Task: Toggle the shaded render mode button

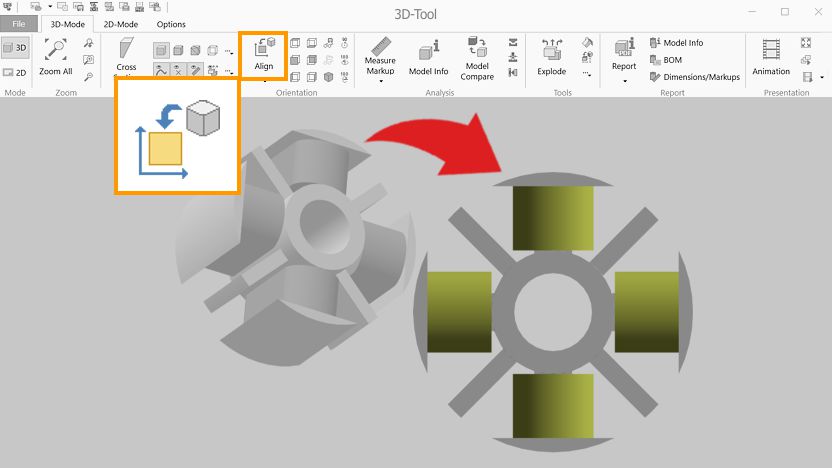Action: (x=161, y=51)
